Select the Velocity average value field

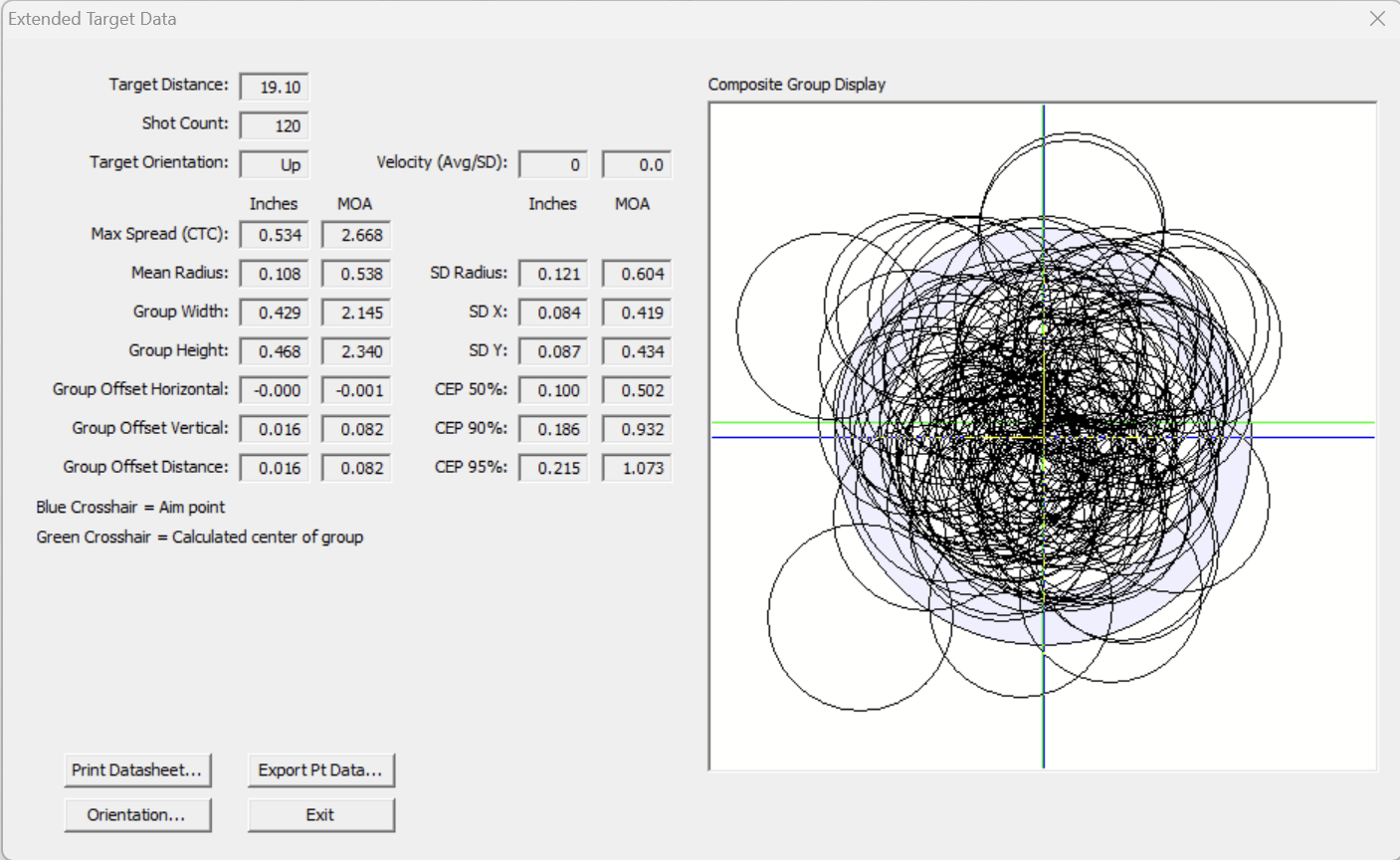(553, 165)
